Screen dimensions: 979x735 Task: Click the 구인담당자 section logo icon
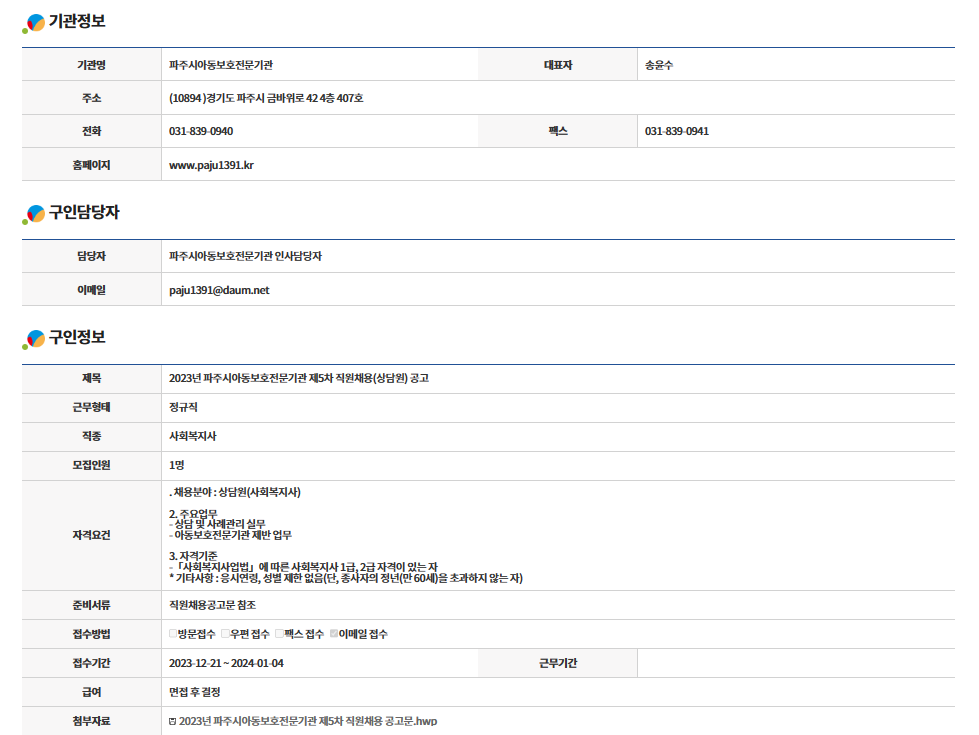click(35, 214)
